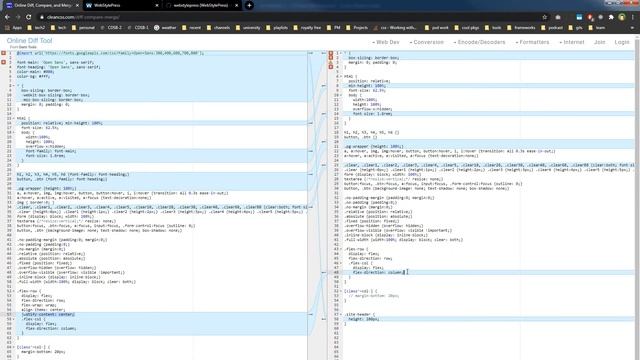This screenshot has height=360, width=640.
Task: Collapse the html block at left line 15
Action: [x=14, y=118]
